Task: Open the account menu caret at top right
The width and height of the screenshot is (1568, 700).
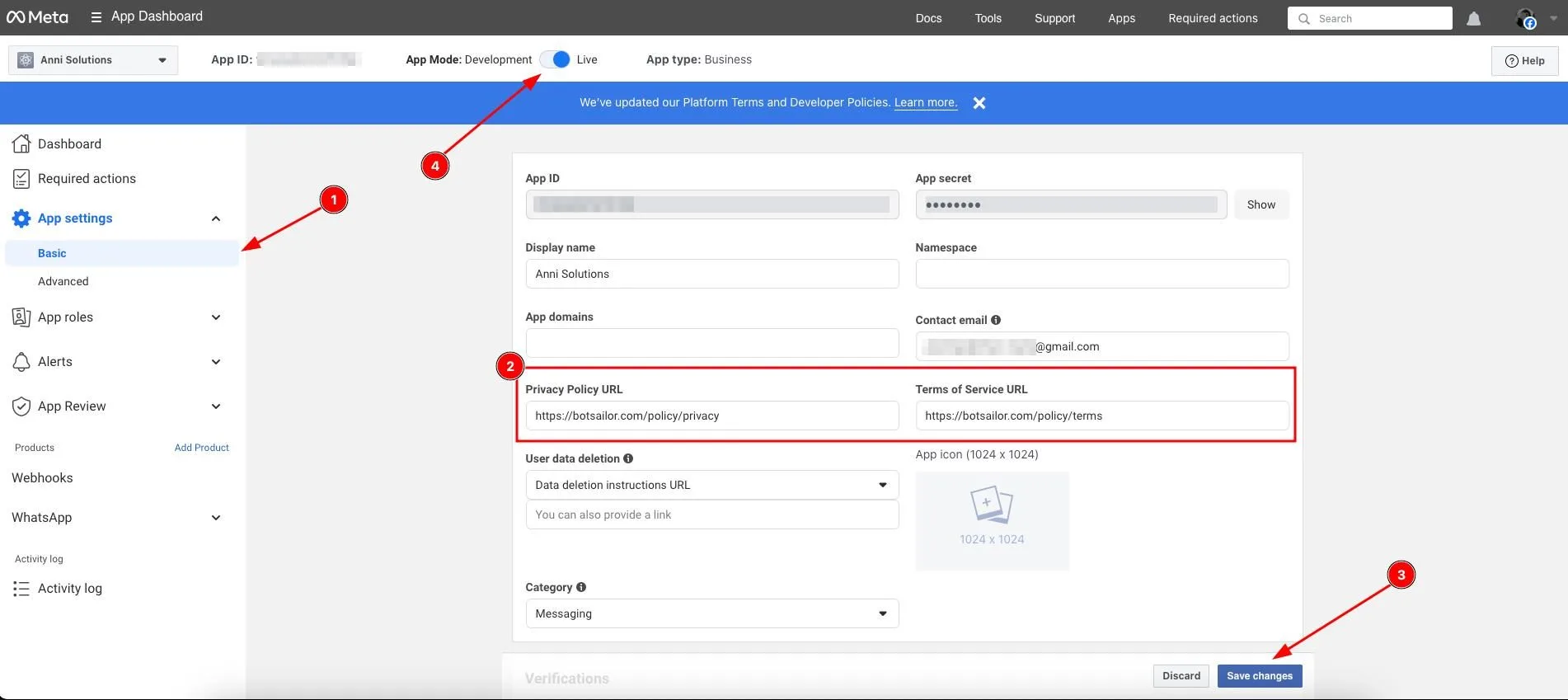Action: click(x=1553, y=18)
